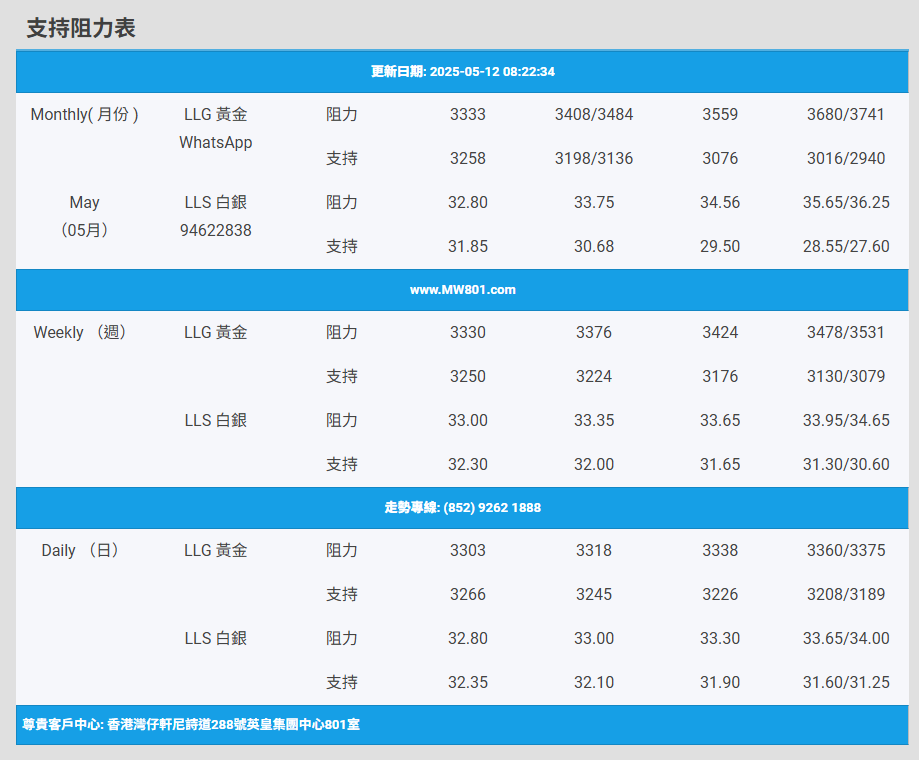This screenshot has height=760, width=919.
Task: Click the cell reading 33.65/34.00
Action: pyautogui.click(x=846, y=638)
